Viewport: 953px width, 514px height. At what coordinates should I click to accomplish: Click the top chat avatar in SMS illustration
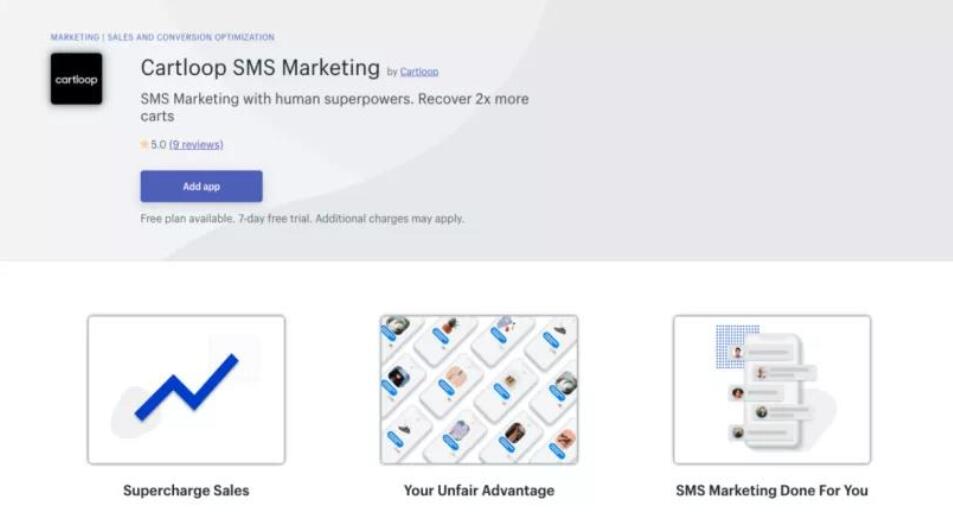tap(738, 353)
